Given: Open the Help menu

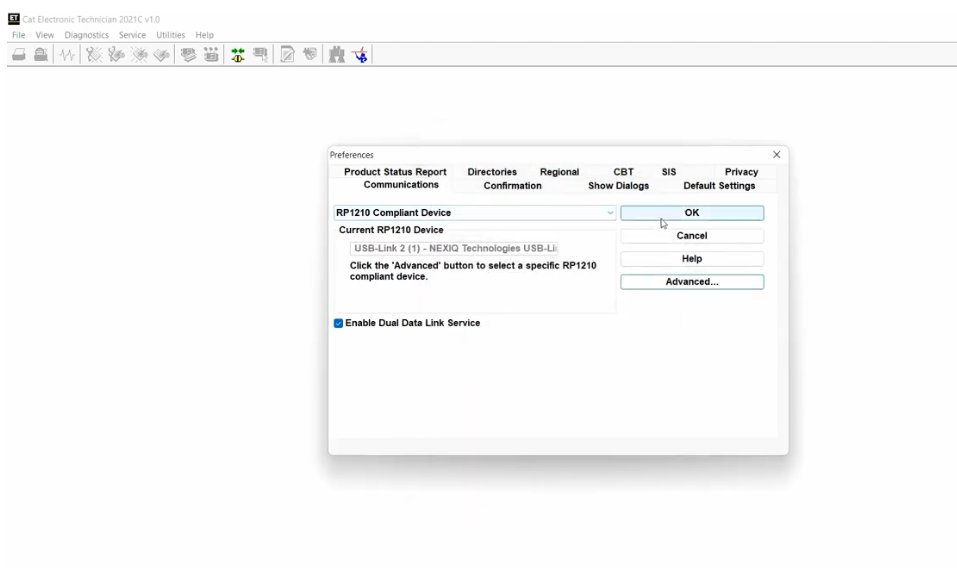Looking at the screenshot, I should 204,35.
